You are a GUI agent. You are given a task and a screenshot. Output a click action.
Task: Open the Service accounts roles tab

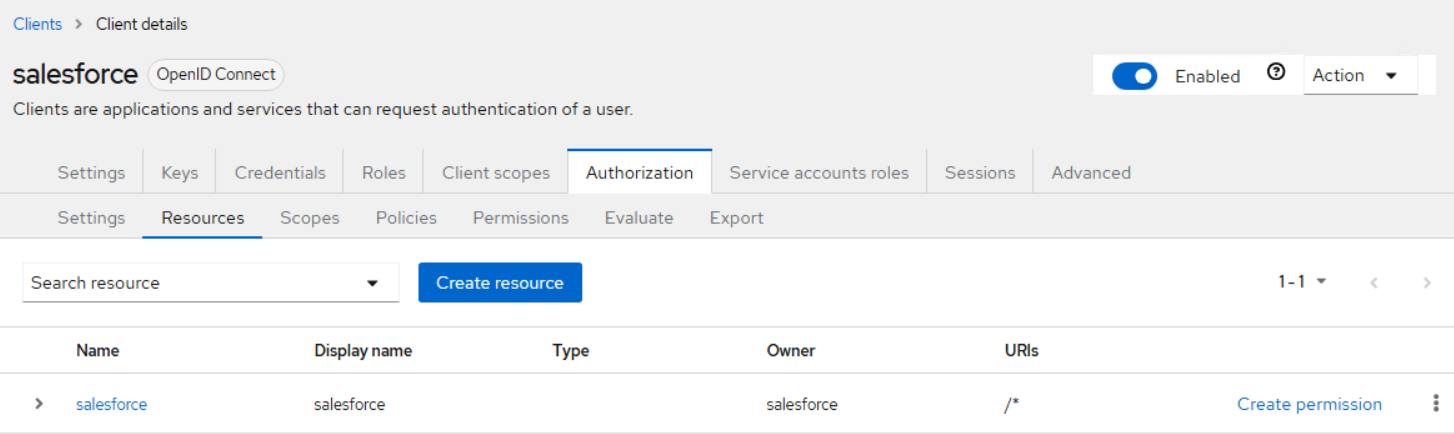[x=819, y=173]
